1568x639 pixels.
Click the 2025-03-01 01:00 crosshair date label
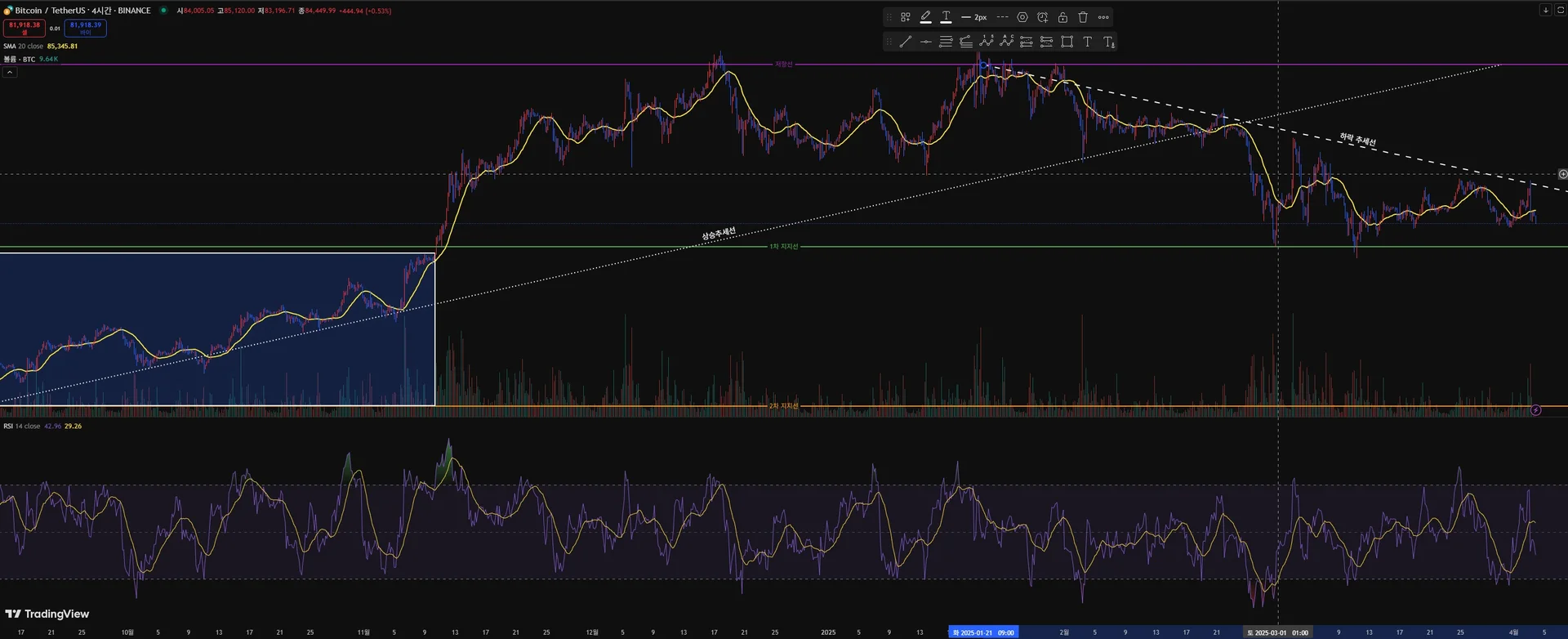point(1277,632)
